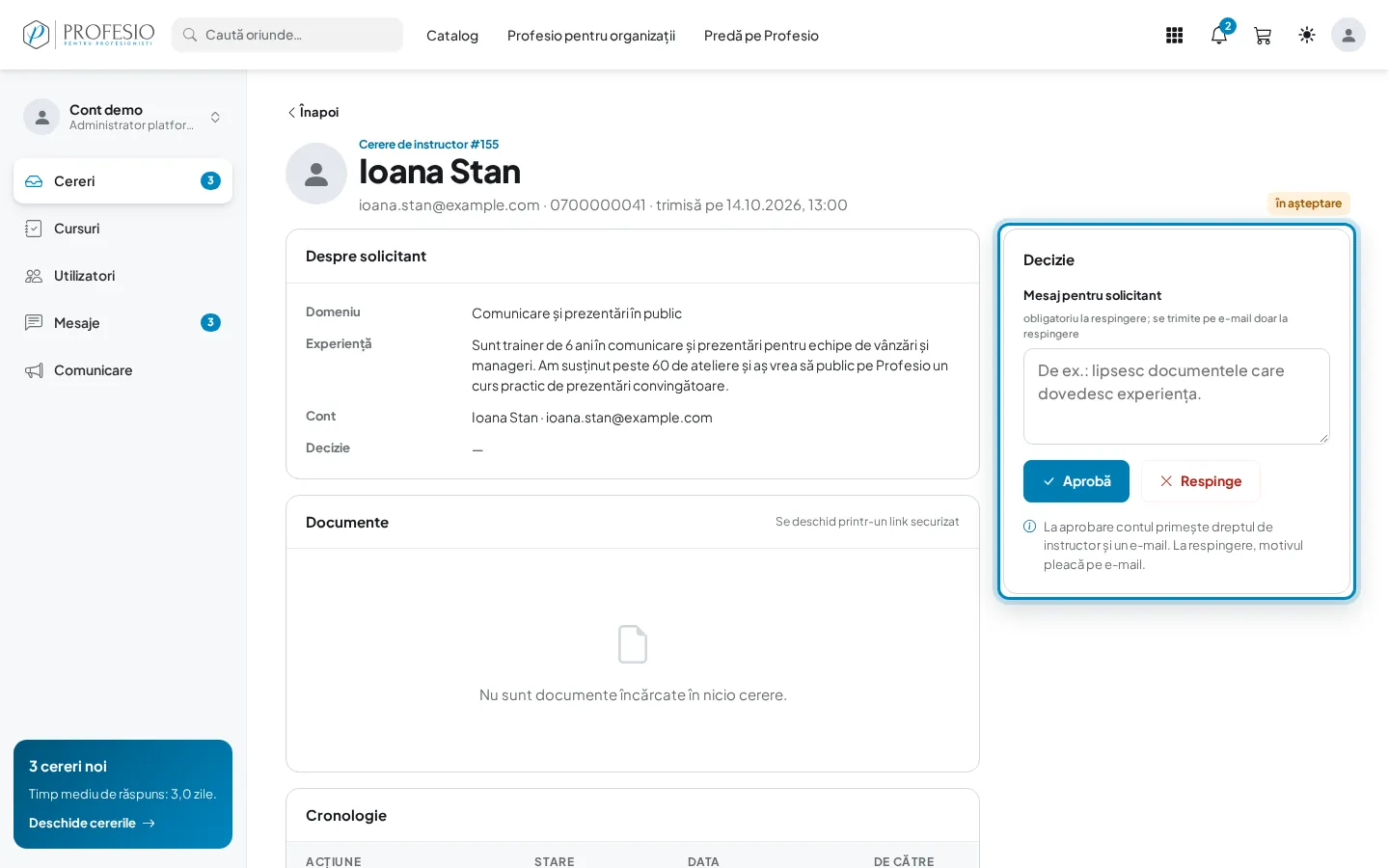Expand the Cont demo account switcher
This screenshot has width=1389, height=868.
tap(123, 117)
